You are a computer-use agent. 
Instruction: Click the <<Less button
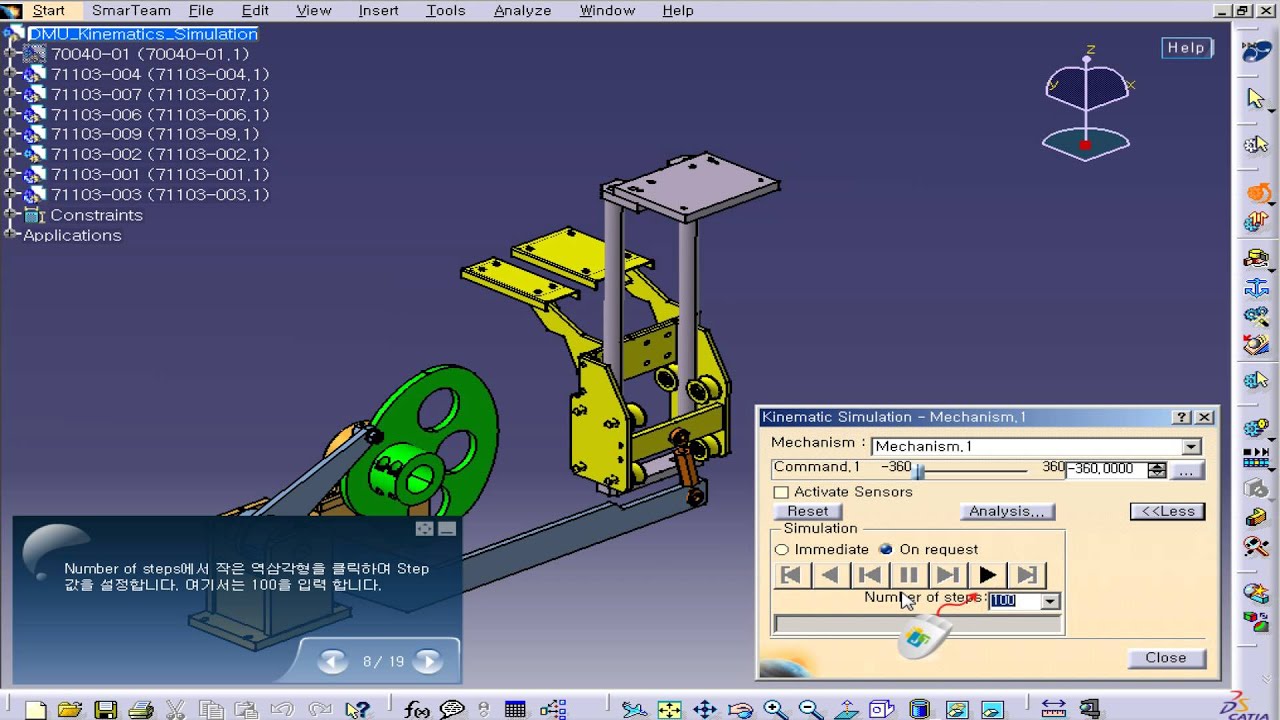click(1167, 511)
